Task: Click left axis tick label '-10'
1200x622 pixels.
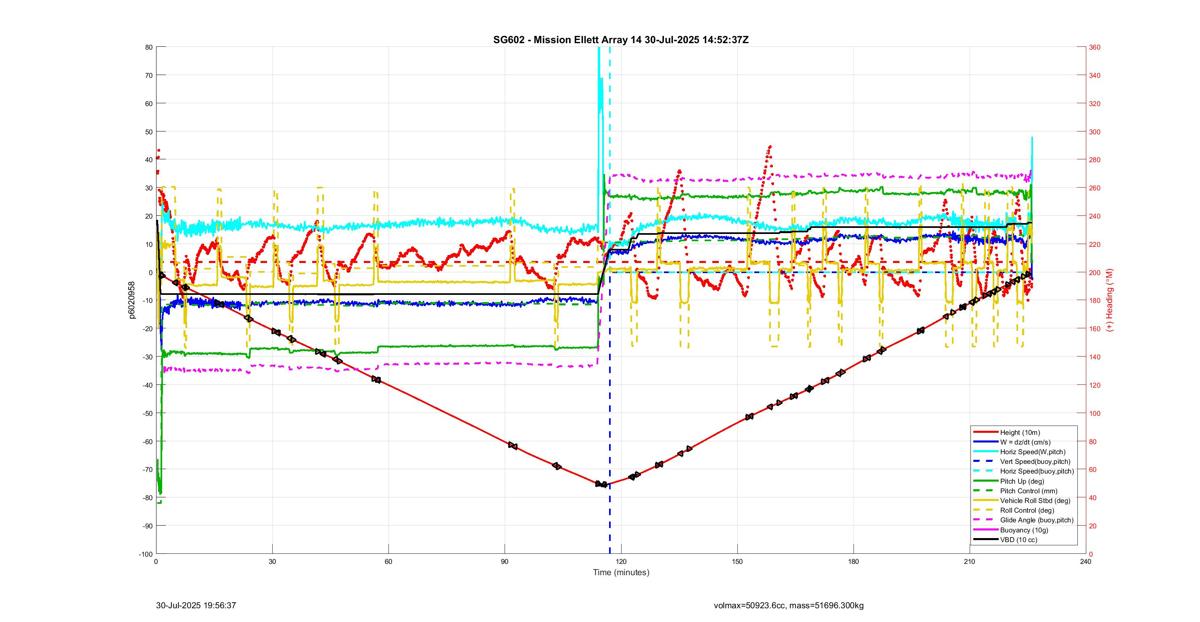Action: 147,301
